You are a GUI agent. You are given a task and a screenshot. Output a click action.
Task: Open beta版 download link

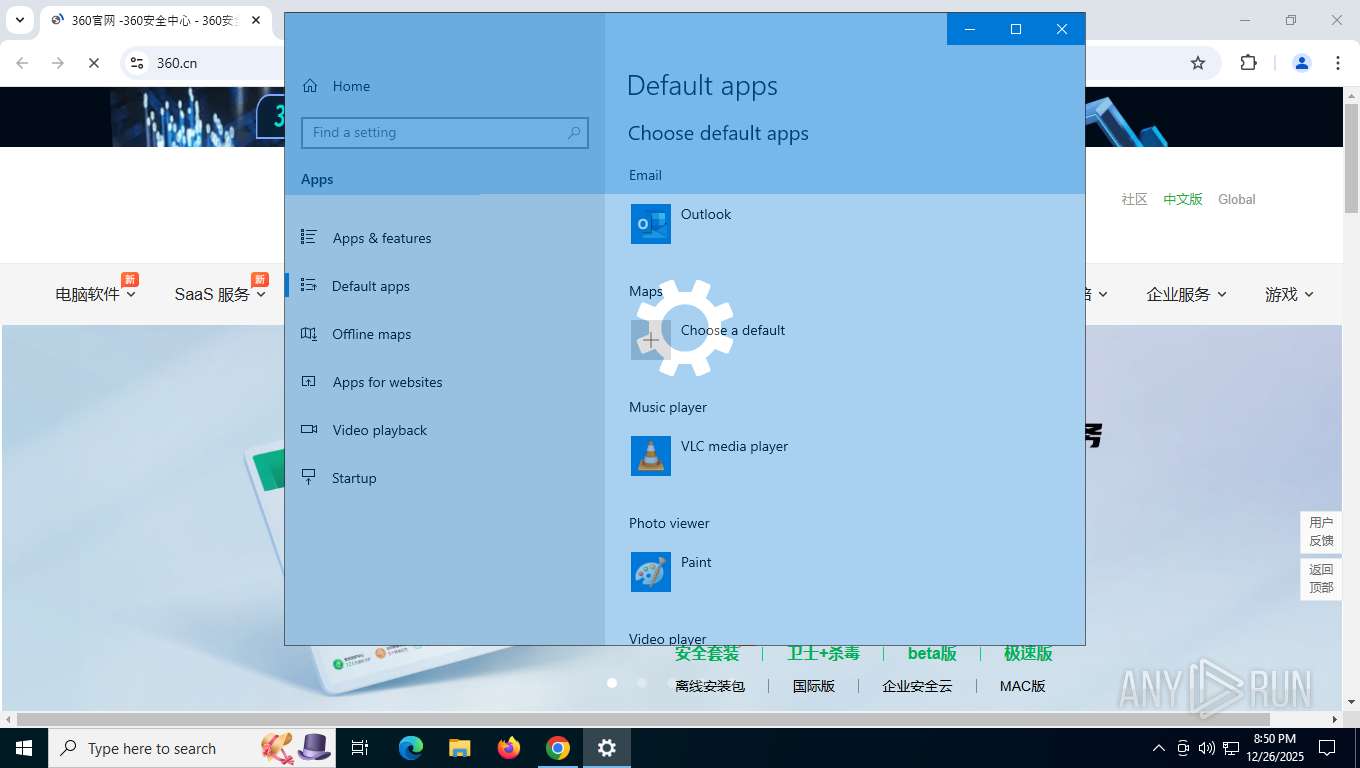pos(932,653)
